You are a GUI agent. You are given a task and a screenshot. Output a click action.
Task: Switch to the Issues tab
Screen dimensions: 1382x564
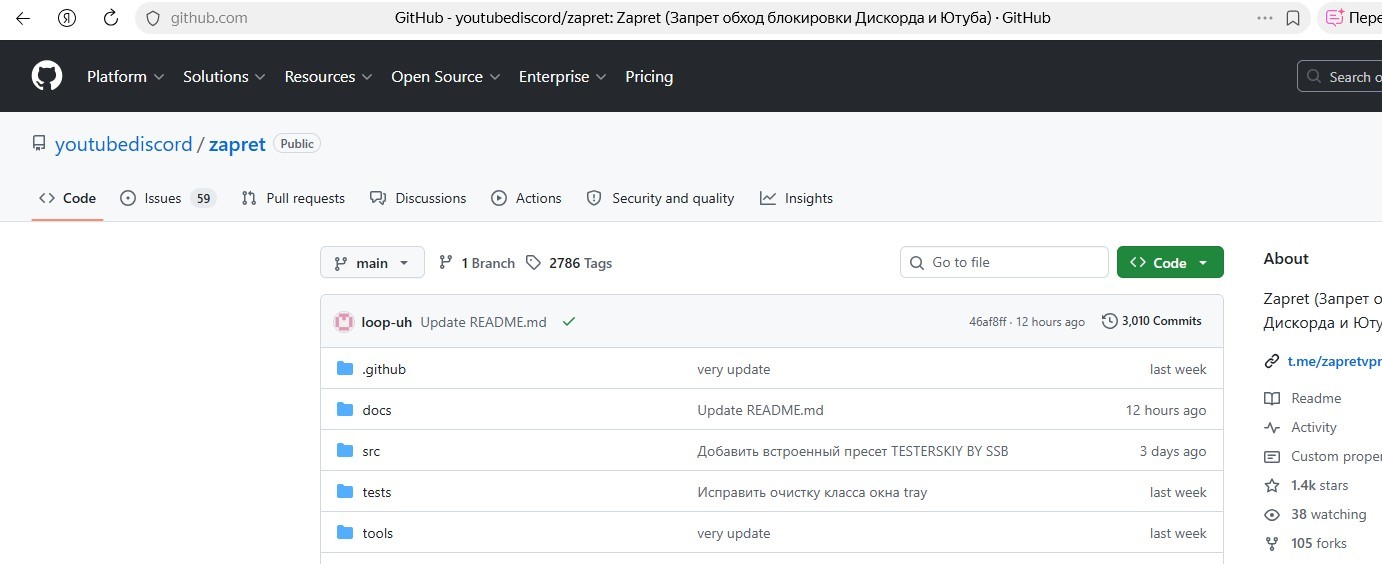pos(167,198)
